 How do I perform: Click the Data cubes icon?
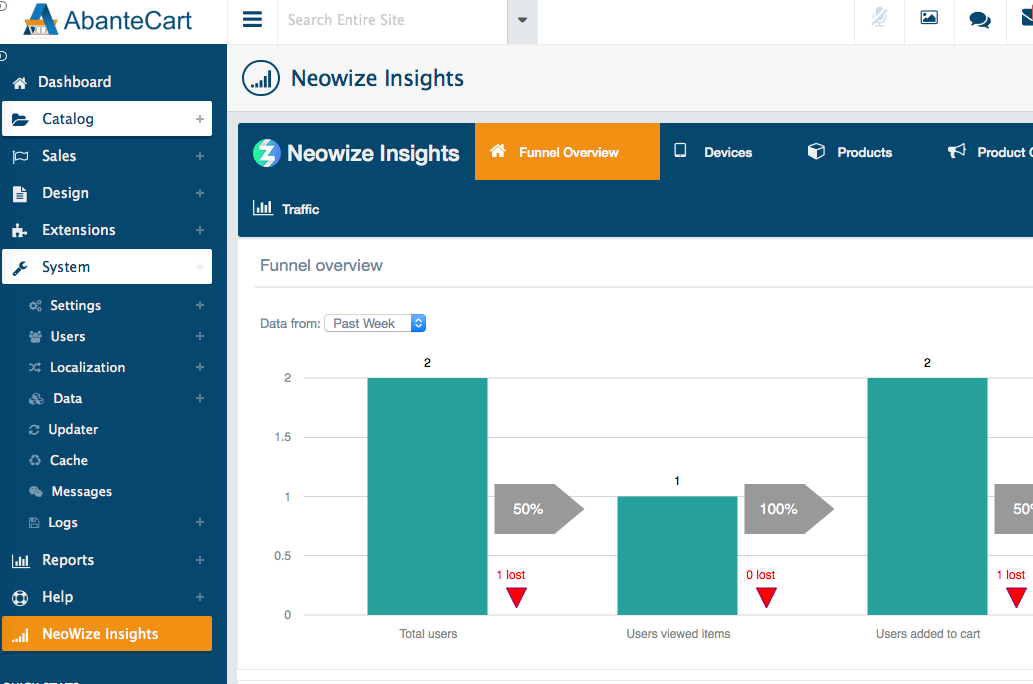pos(36,399)
